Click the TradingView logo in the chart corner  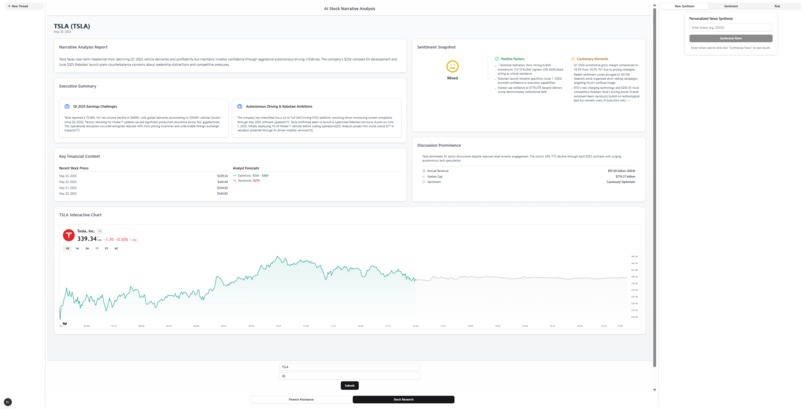pyautogui.click(x=65, y=324)
